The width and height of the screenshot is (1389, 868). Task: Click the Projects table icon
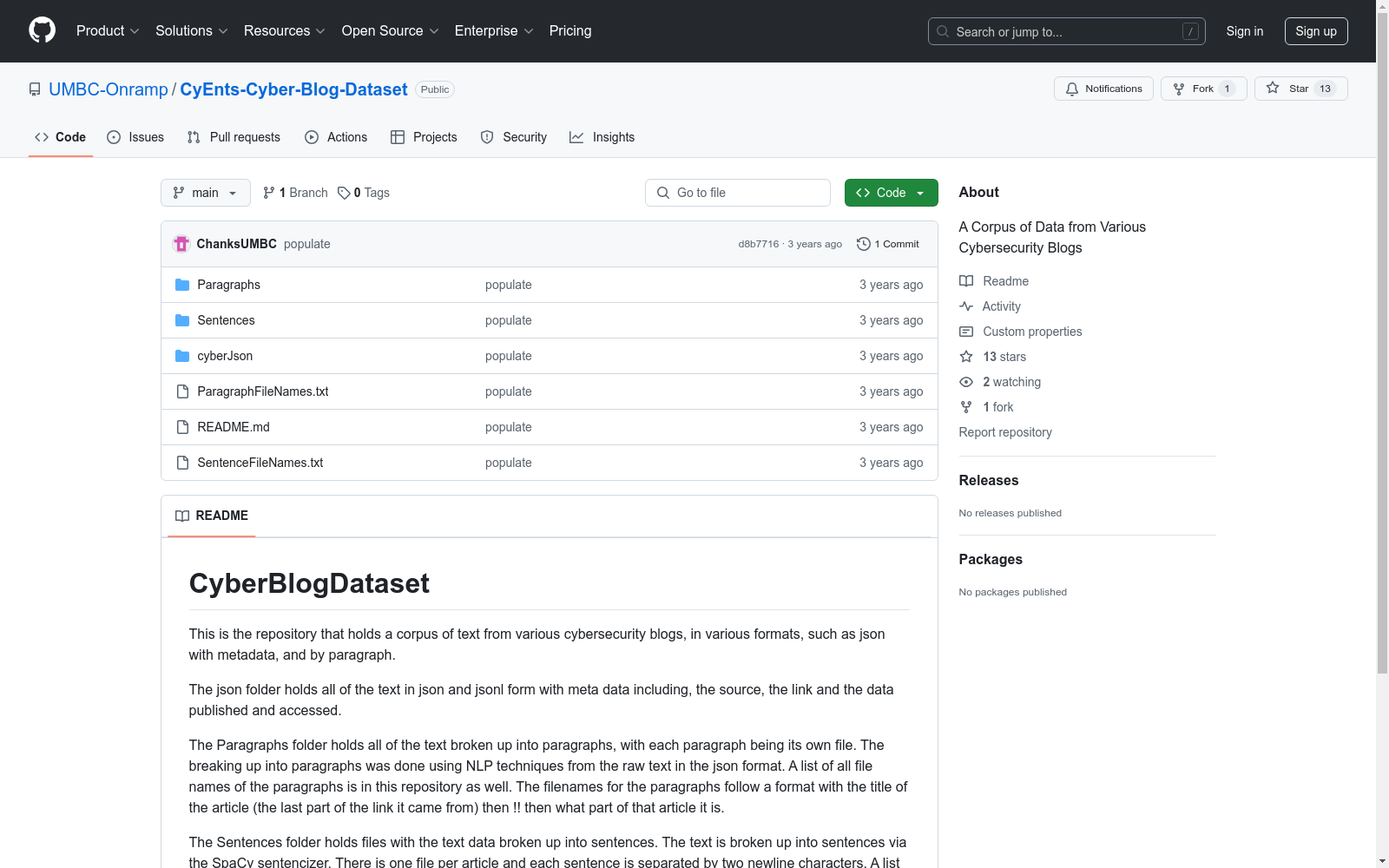click(x=398, y=137)
